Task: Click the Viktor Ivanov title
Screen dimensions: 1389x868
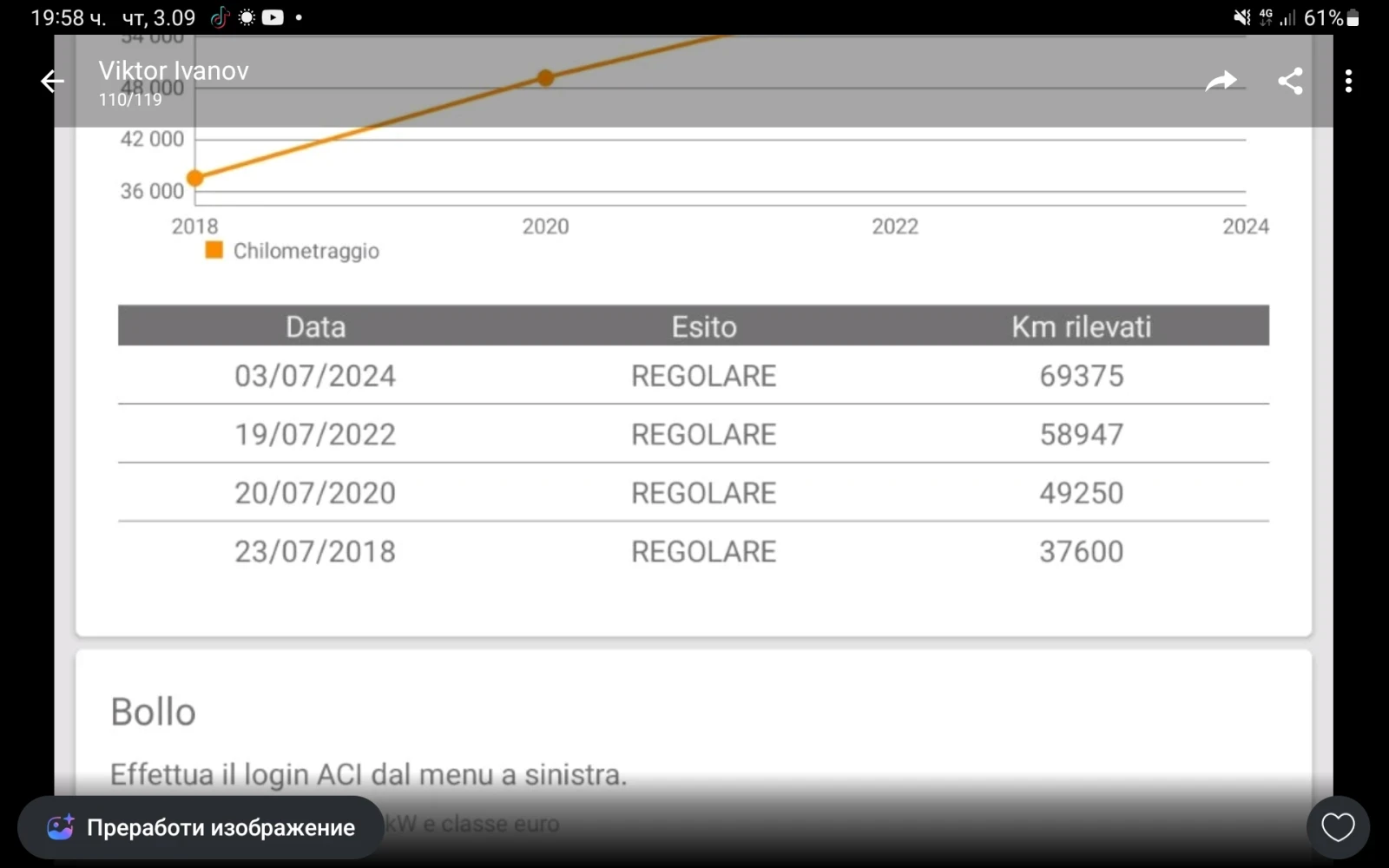Action: coord(174,70)
